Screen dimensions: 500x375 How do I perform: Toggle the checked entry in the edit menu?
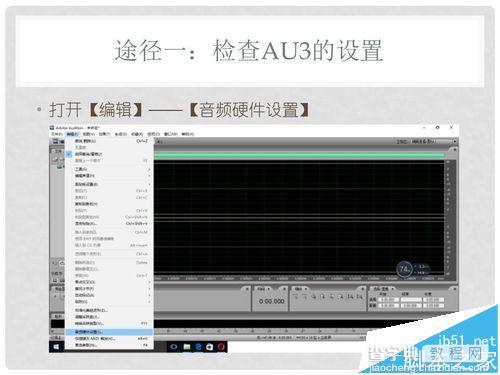coord(109,154)
